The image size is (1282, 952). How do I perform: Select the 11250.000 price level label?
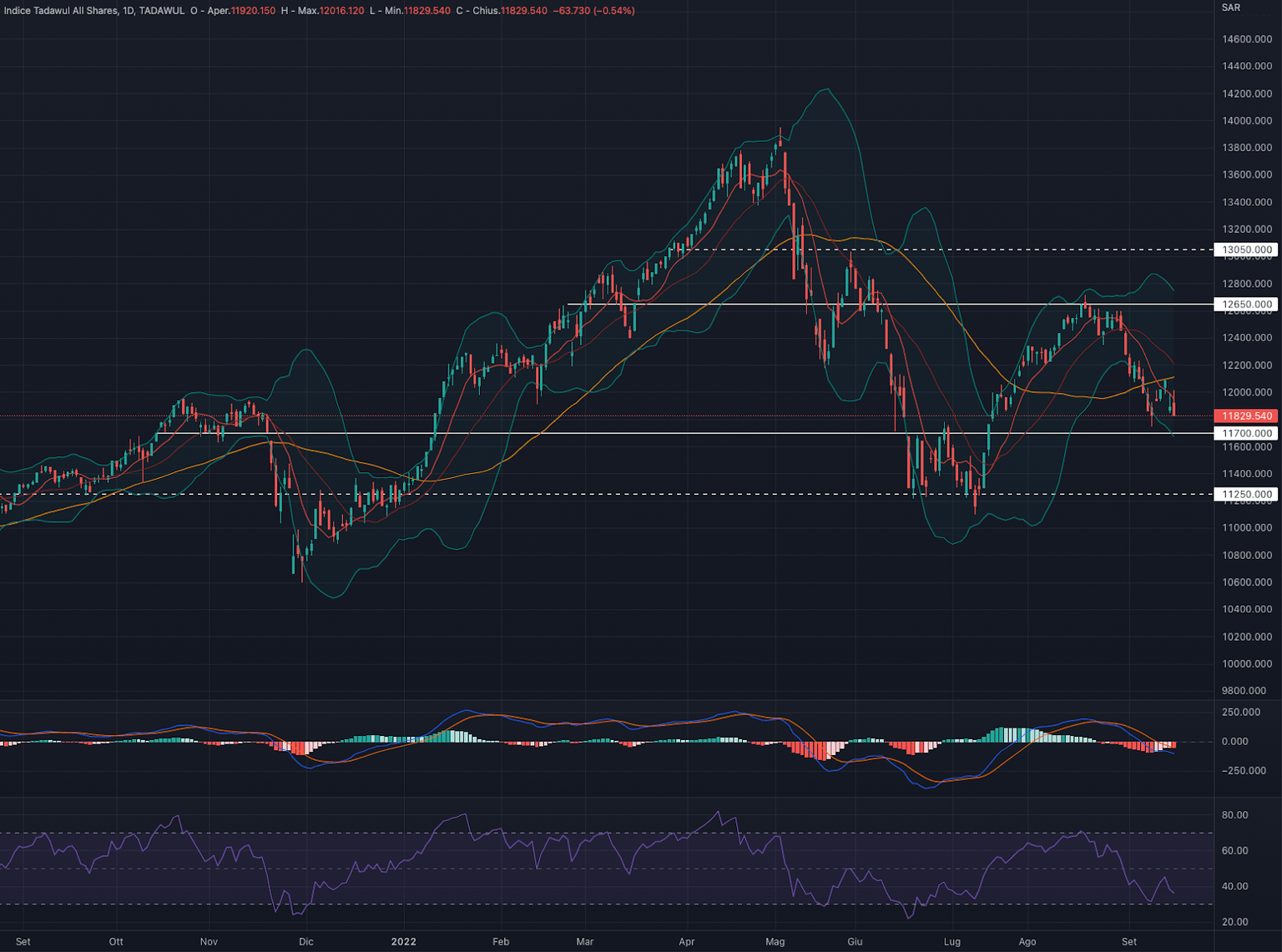pyautogui.click(x=1247, y=494)
